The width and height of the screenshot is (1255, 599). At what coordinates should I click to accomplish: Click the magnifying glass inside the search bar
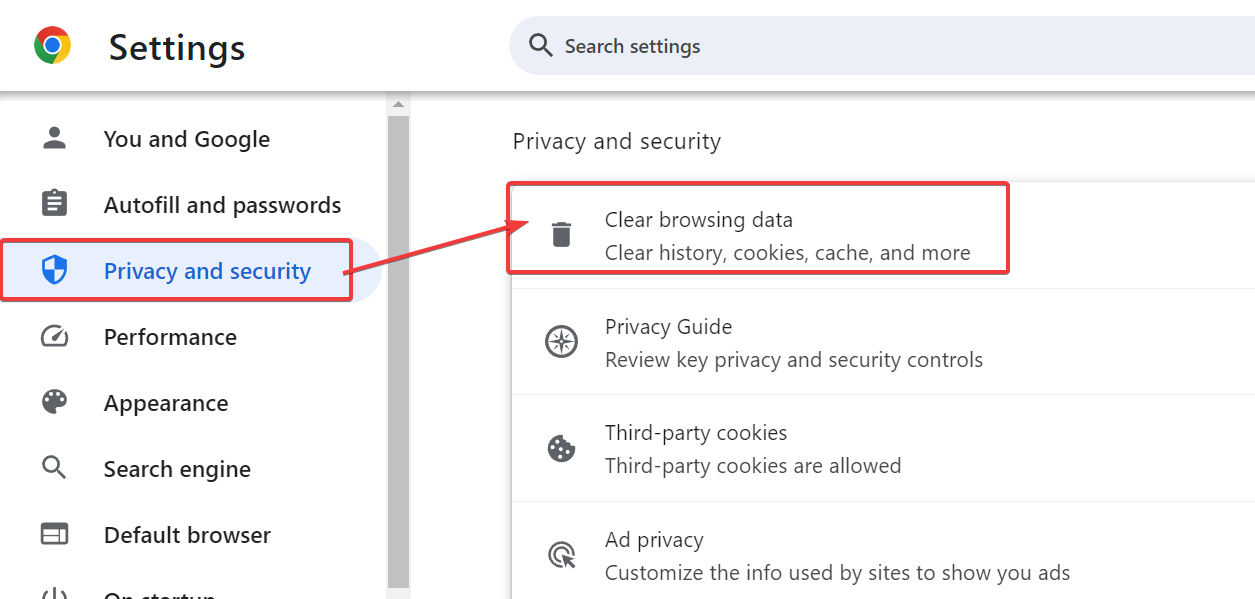[x=539, y=45]
